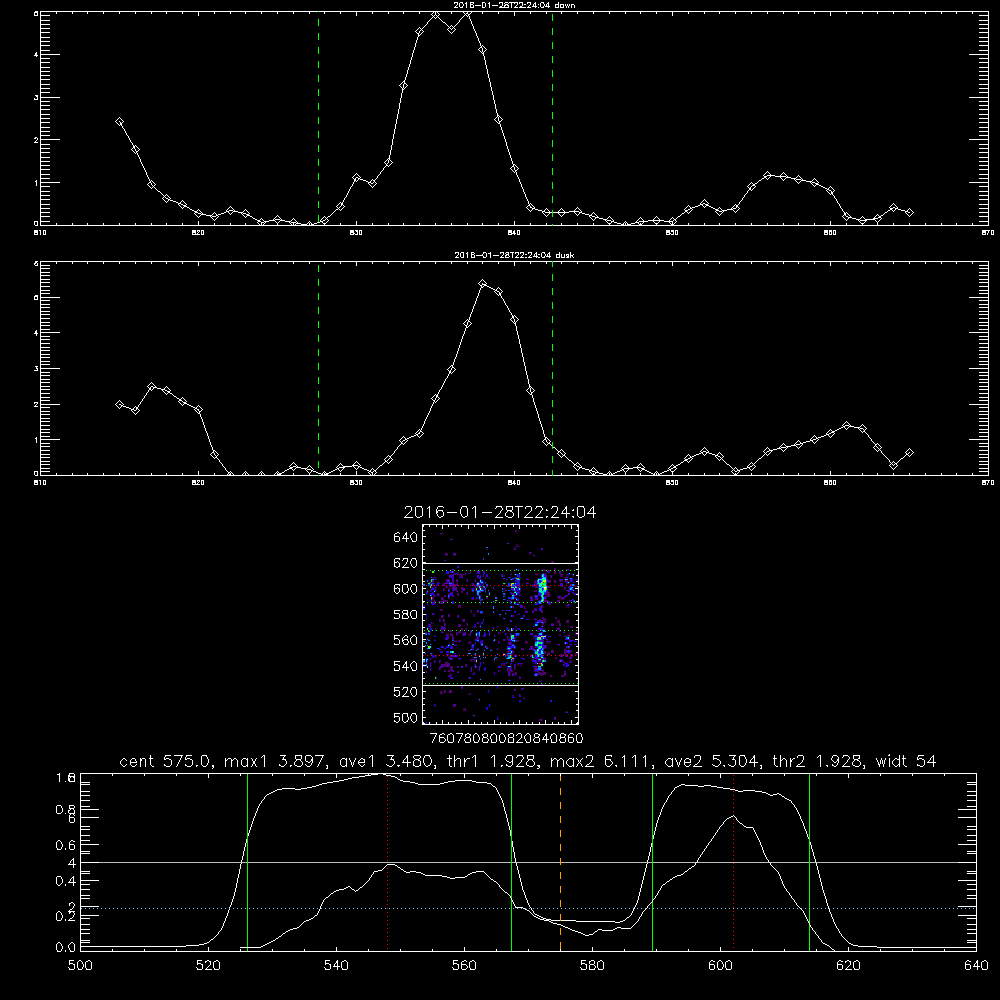1000x1000 pixels.
Task: Click the right green dashed line in the dusk plot
Action: pyautogui.click(x=552, y=368)
